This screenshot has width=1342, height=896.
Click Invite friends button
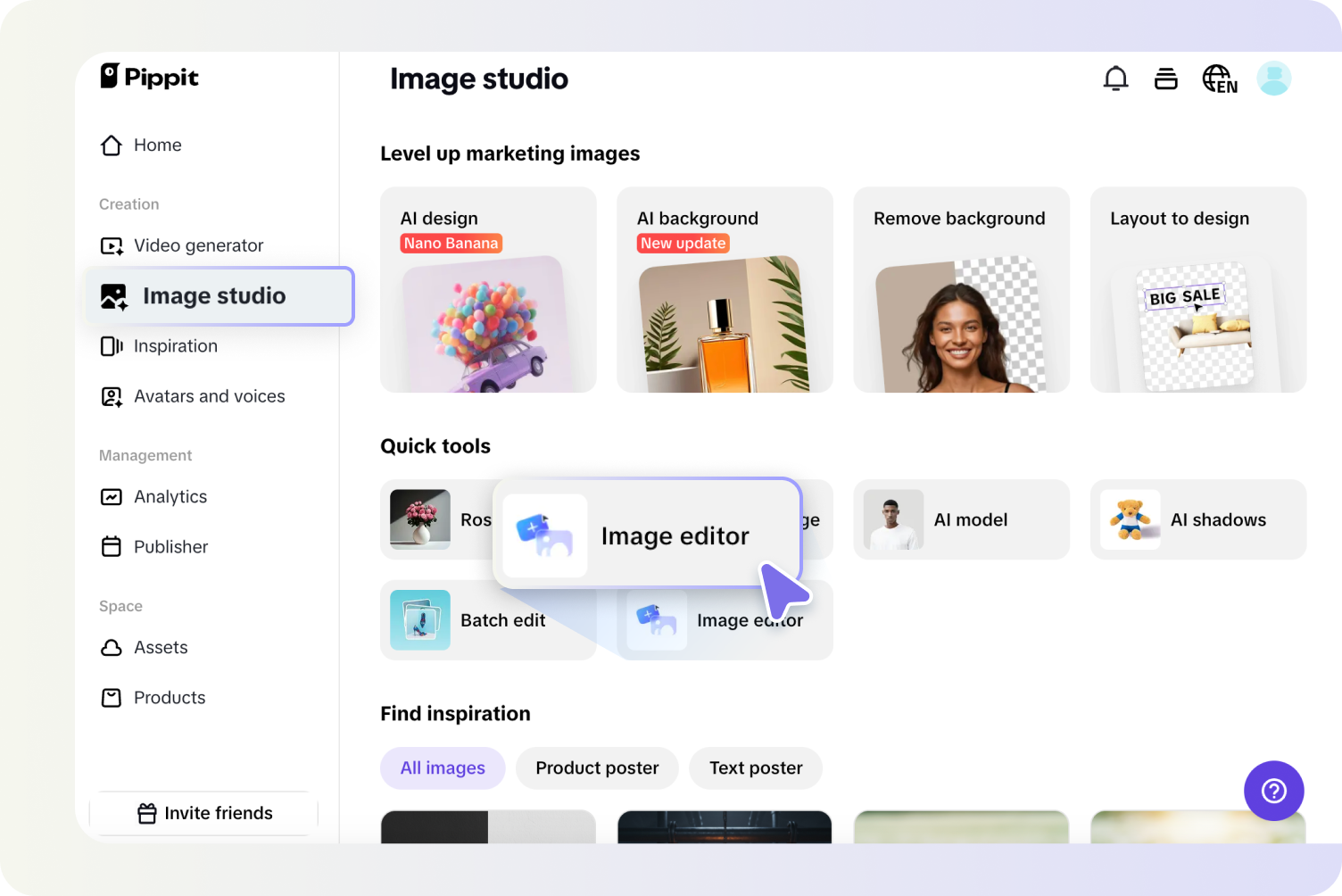point(204,813)
